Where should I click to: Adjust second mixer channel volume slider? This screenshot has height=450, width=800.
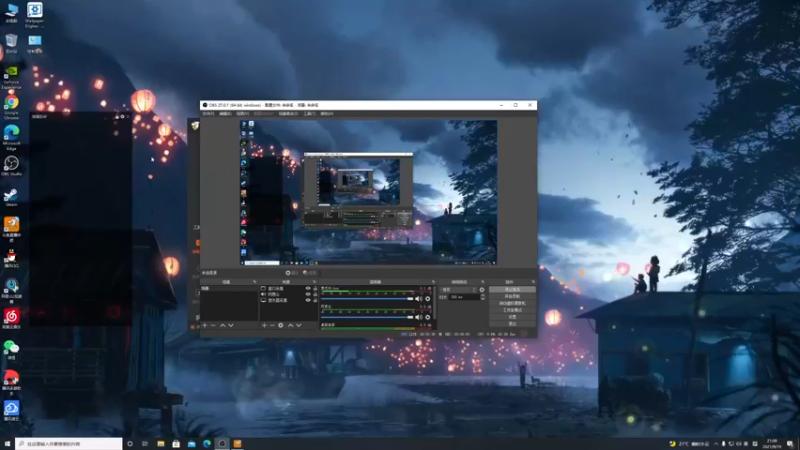[x=367, y=317]
